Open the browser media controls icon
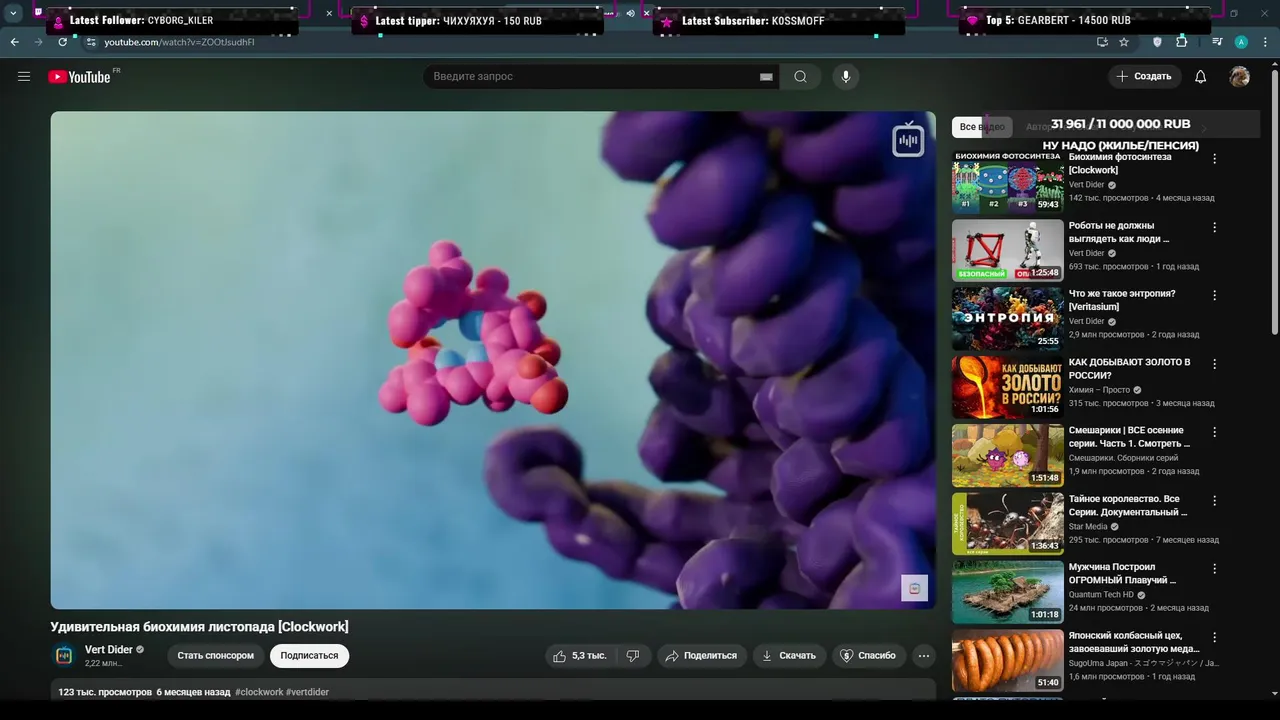This screenshot has width=1280, height=720. point(1217,42)
